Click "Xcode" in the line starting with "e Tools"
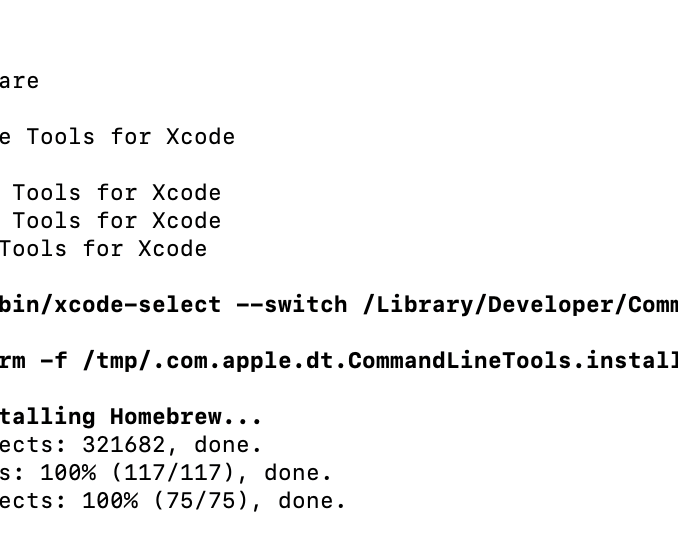Screen dimensions: 678x536 click(200, 137)
